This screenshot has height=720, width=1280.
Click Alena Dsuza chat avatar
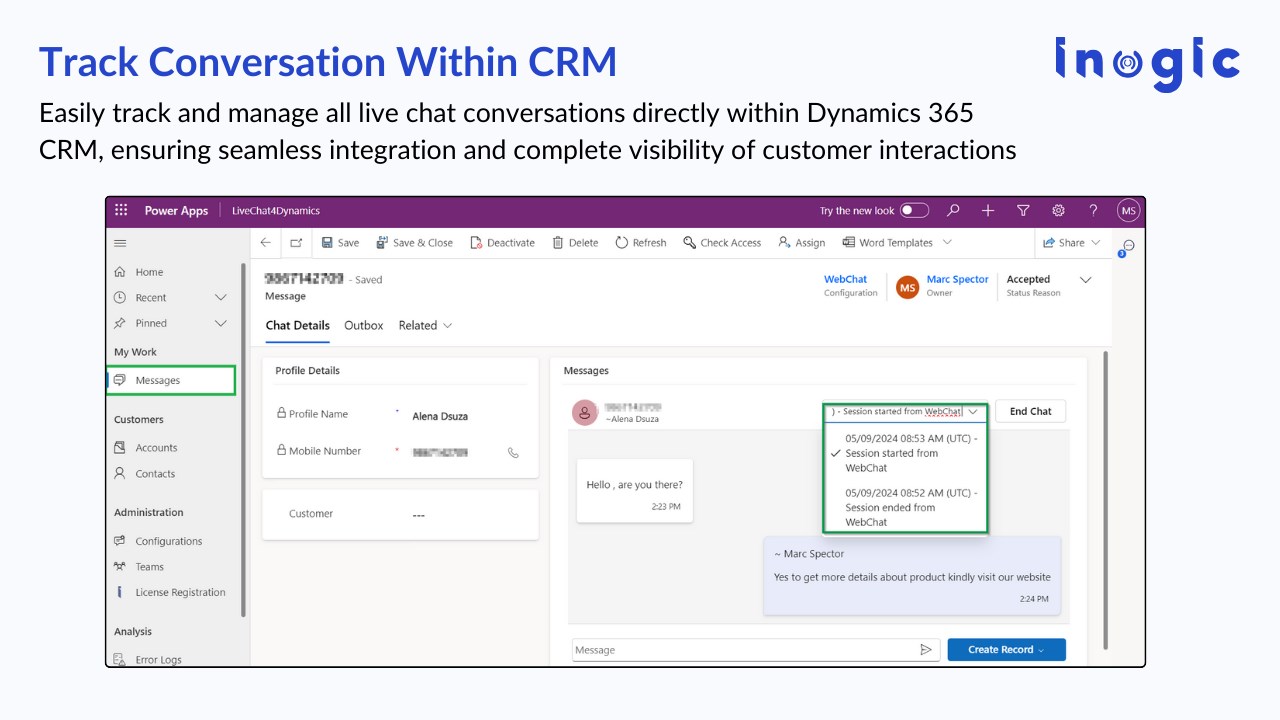585,412
